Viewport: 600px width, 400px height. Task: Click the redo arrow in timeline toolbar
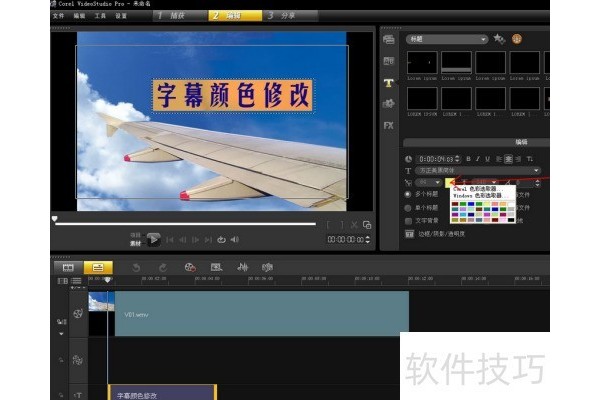[163, 268]
